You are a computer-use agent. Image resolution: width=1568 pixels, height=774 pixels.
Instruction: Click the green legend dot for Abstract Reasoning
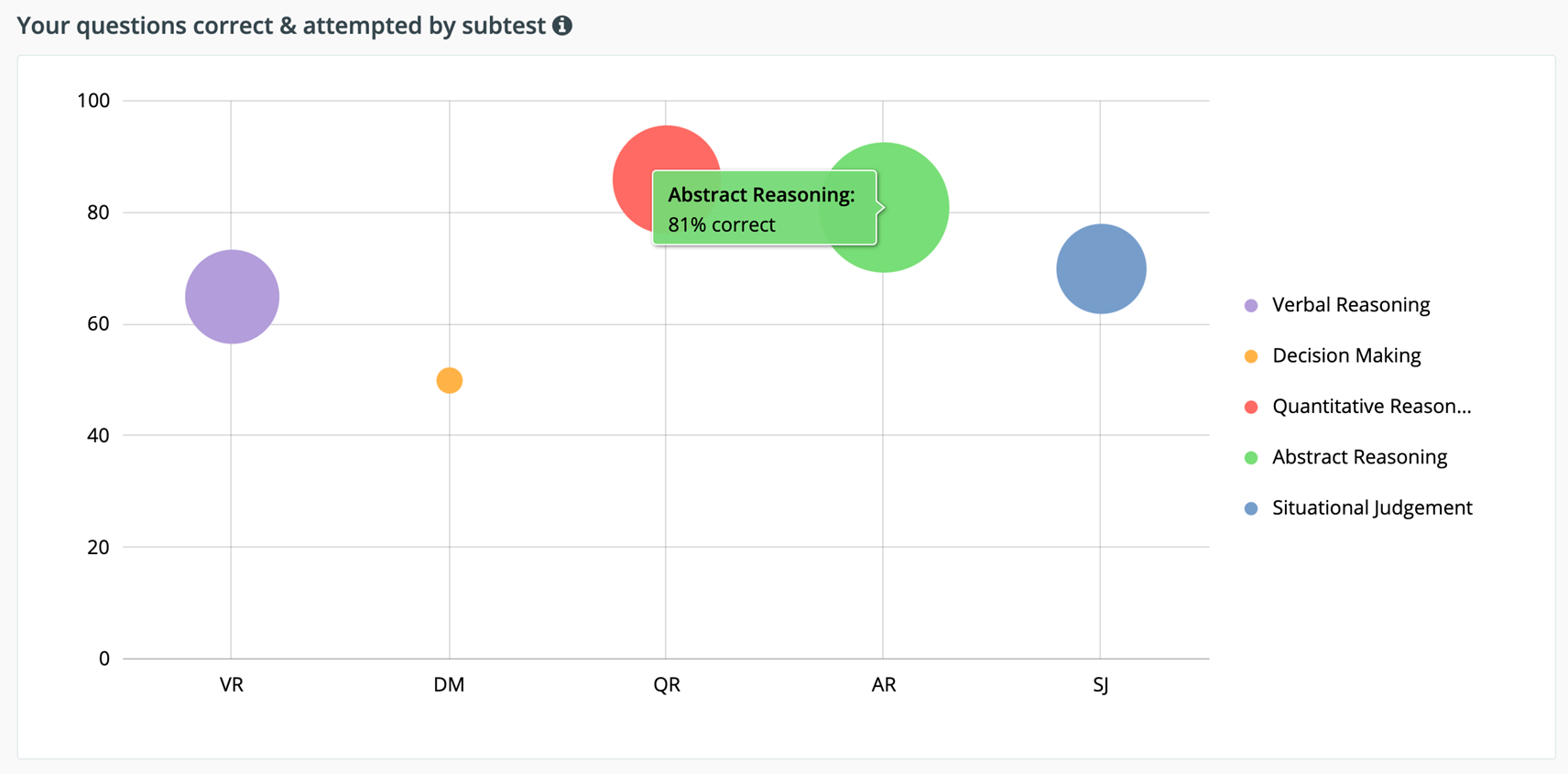[1251, 458]
